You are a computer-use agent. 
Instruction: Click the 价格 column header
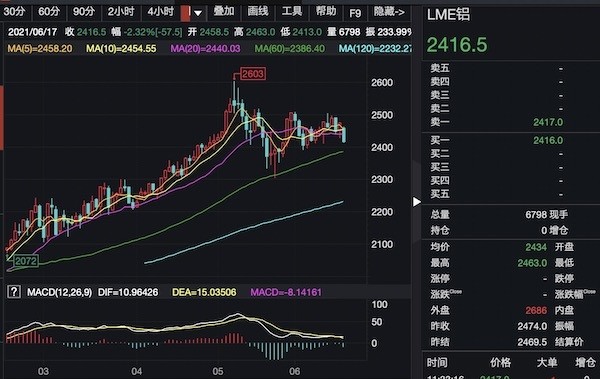pyautogui.click(x=500, y=362)
